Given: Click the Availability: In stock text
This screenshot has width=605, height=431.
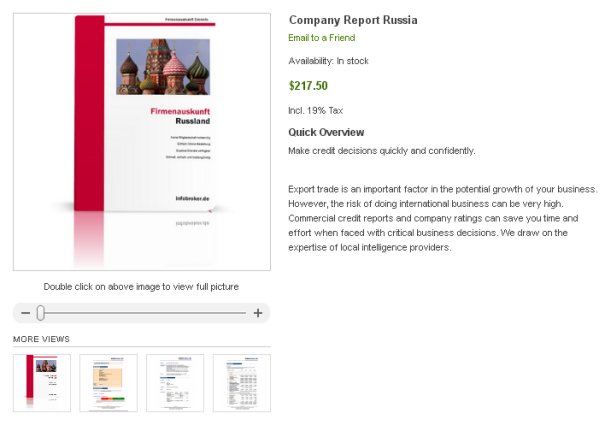Looking at the screenshot, I should pos(328,61).
